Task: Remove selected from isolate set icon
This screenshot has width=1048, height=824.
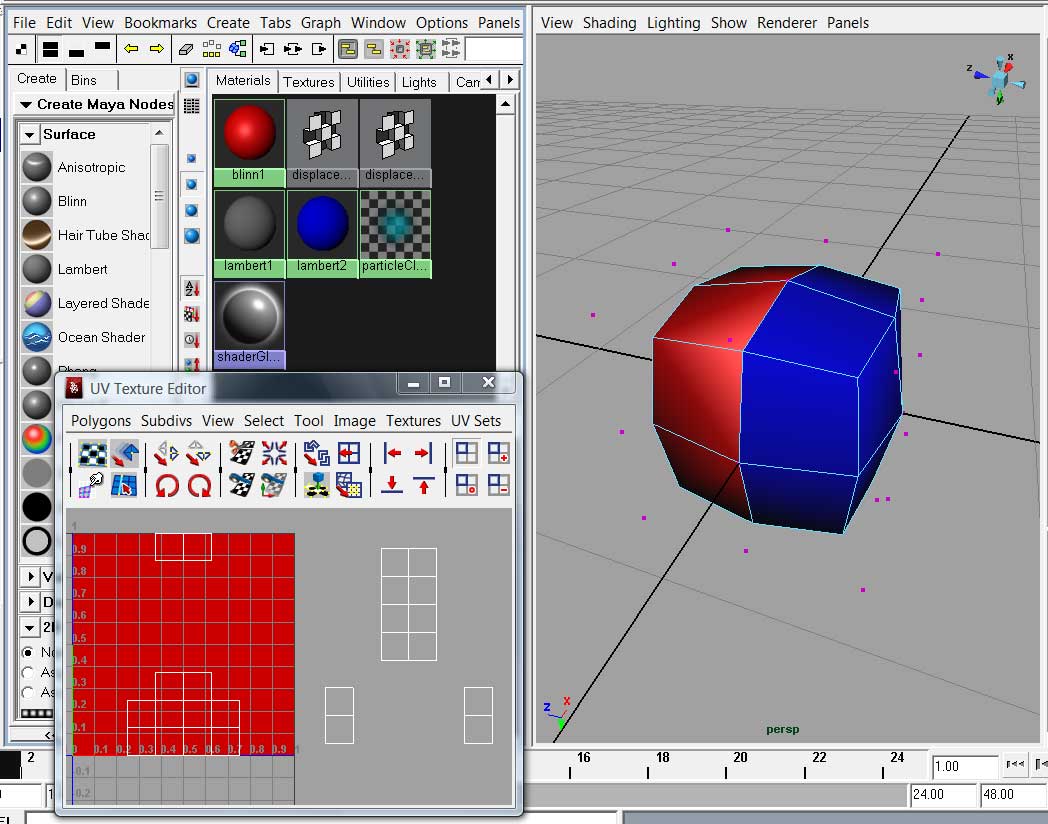Action: tap(499, 485)
